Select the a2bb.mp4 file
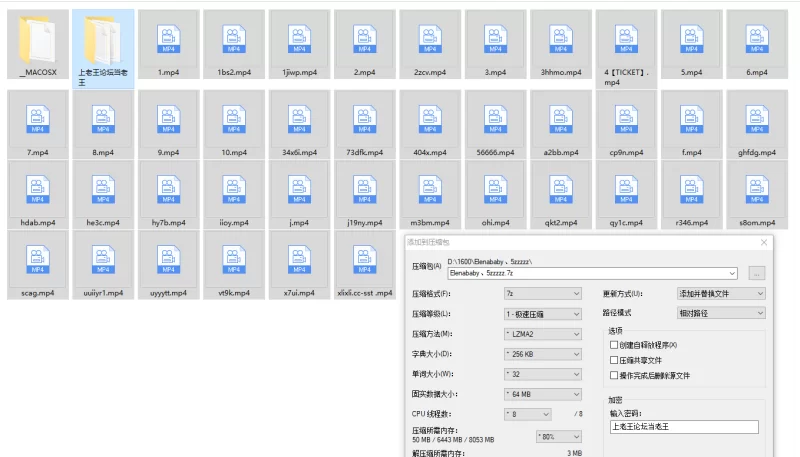This screenshot has height=457, width=800. pyautogui.click(x=561, y=124)
